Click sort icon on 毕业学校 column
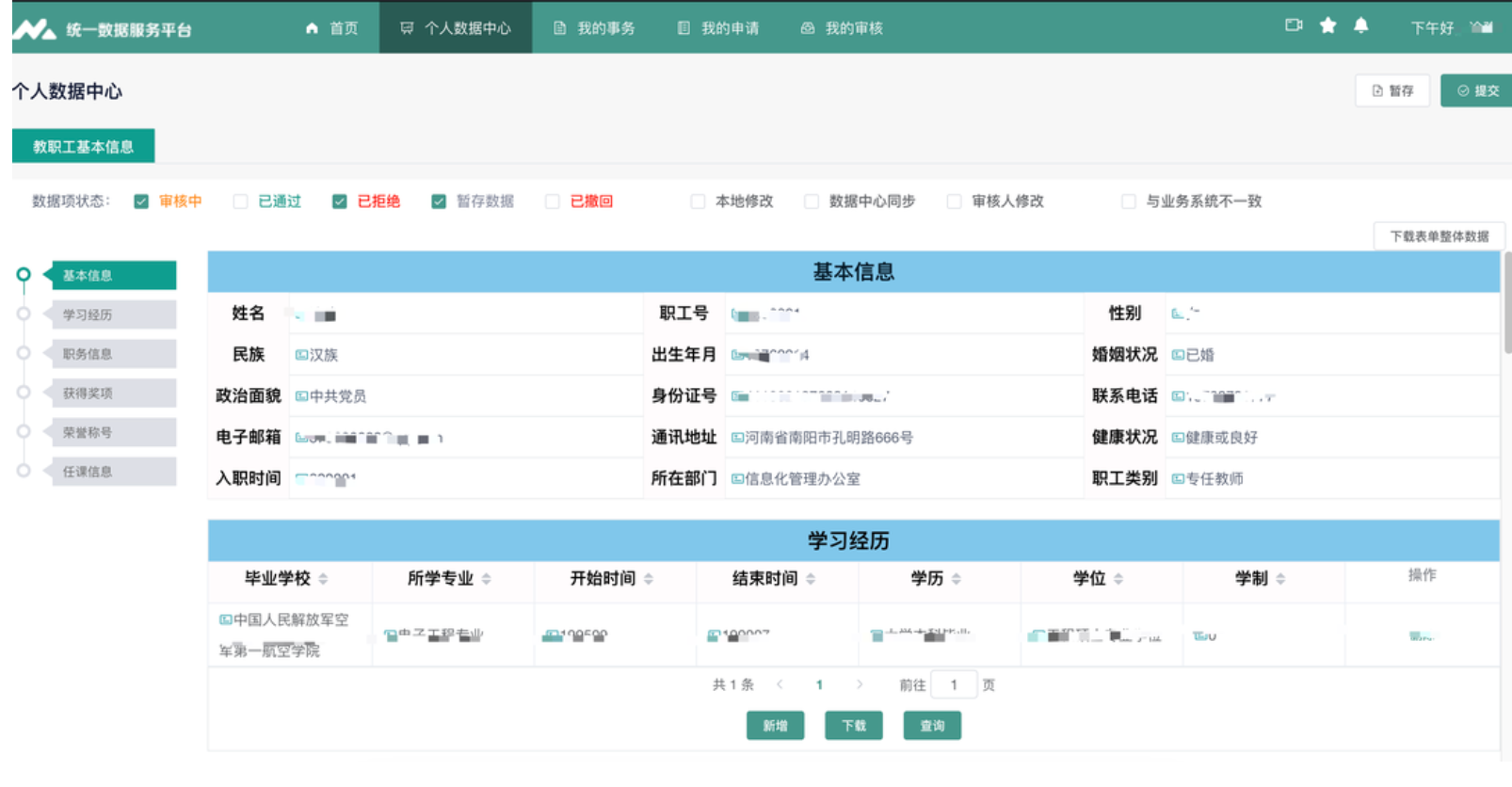Screen dimensions: 1512x787 323,579
